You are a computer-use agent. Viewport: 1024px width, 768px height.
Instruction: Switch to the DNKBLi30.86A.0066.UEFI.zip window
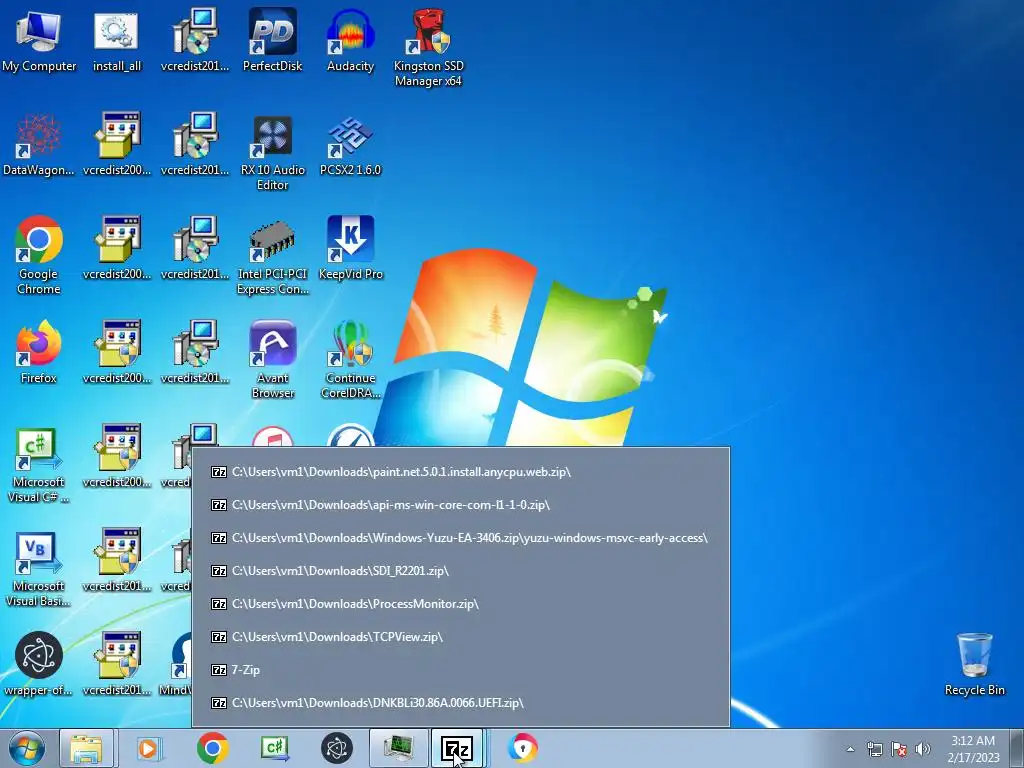(x=460, y=703)
